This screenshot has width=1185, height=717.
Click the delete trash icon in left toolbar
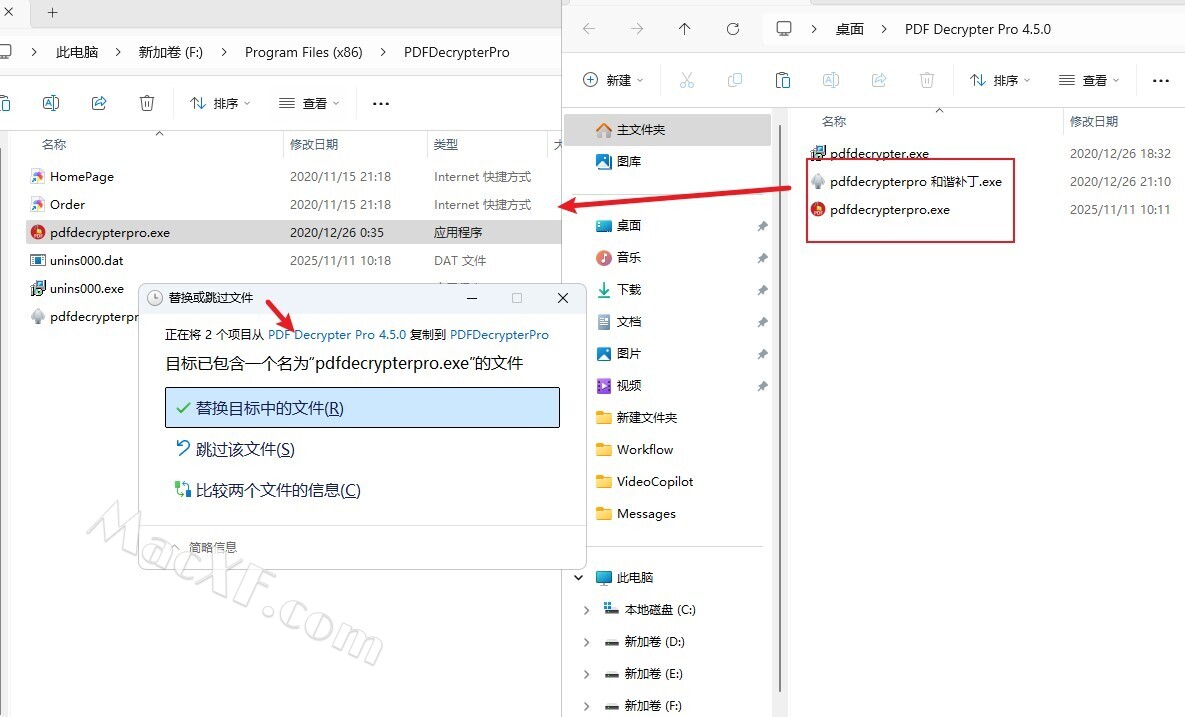tap(147, 103)
